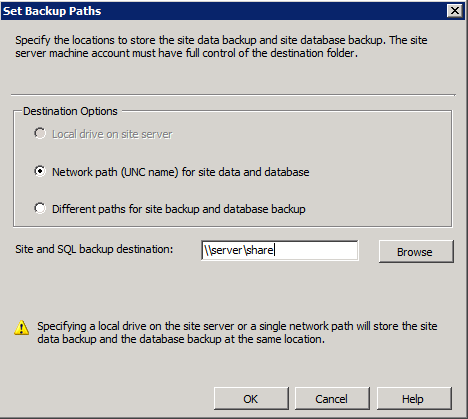Close the Set Backup Paths dialog
Viewport: 468px width, 419px height.
pos(455,11)
